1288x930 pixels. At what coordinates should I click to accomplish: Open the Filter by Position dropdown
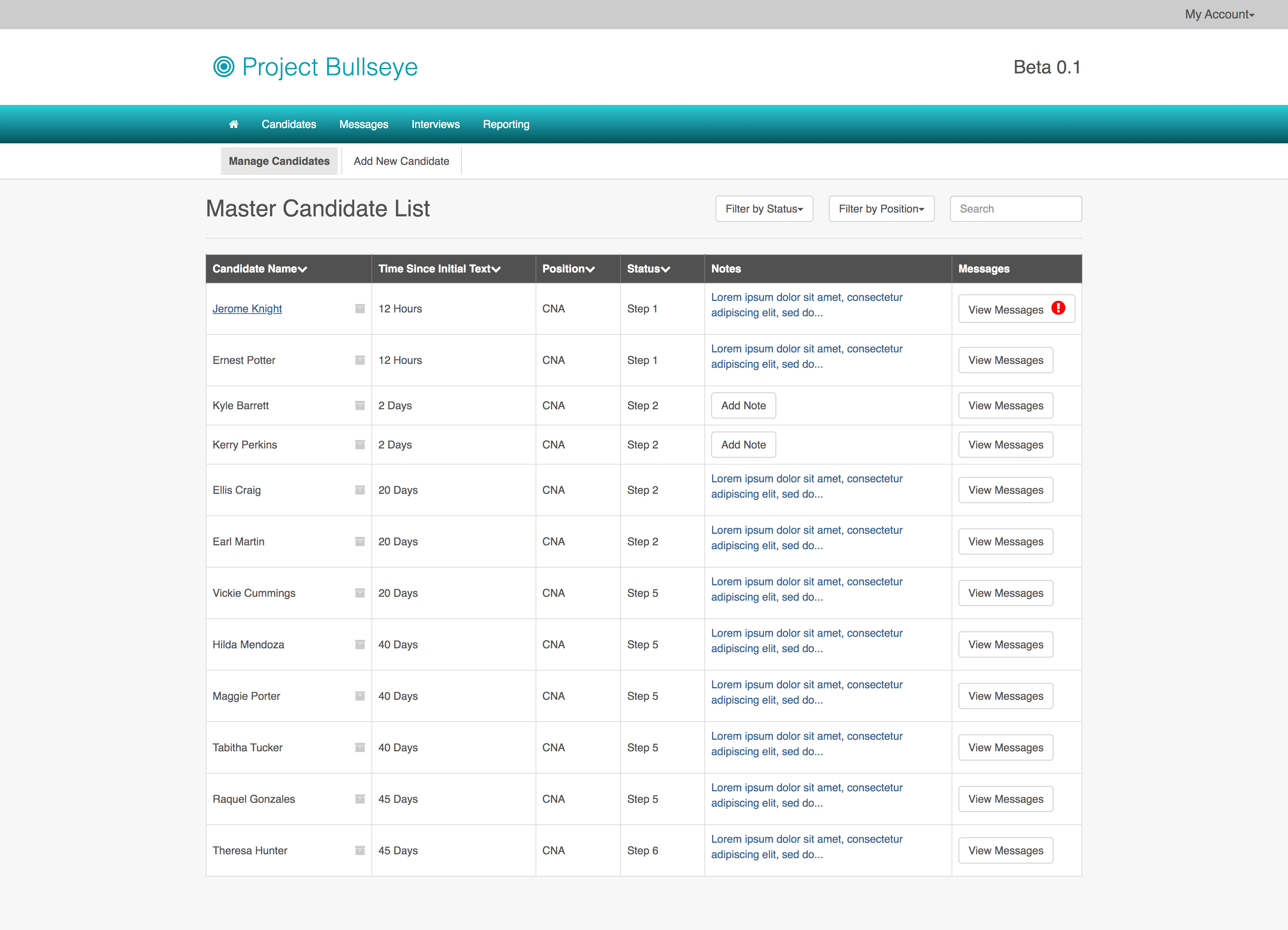pos(881,209)
